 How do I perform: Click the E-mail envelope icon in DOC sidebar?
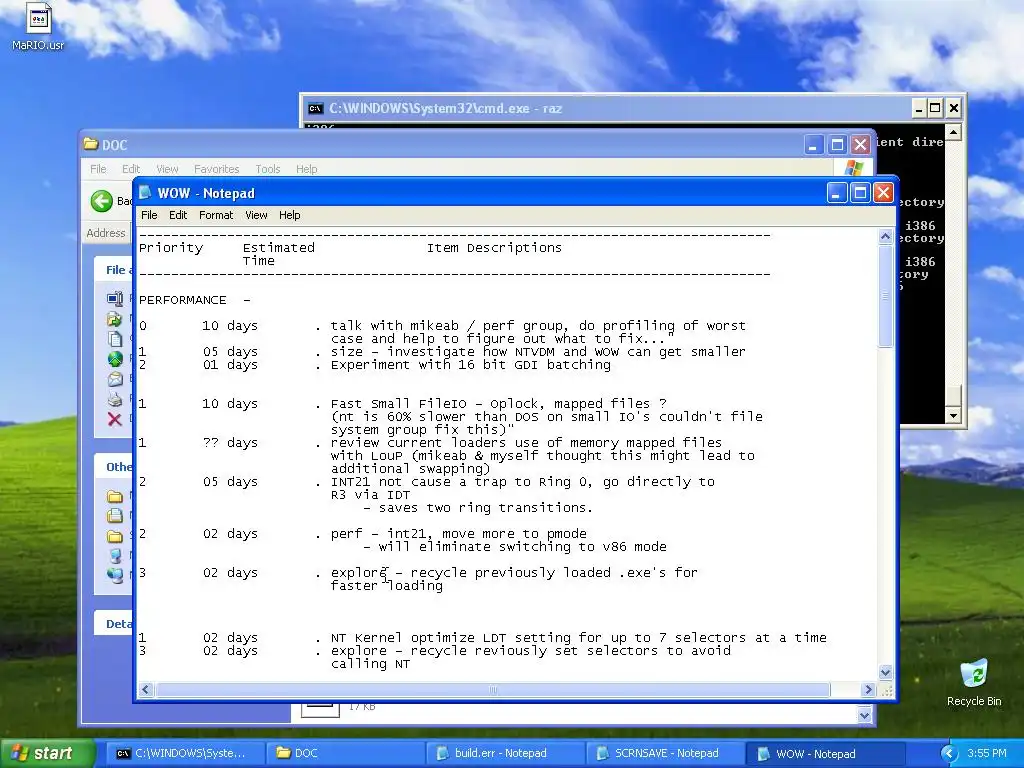(x=115, y=379)
